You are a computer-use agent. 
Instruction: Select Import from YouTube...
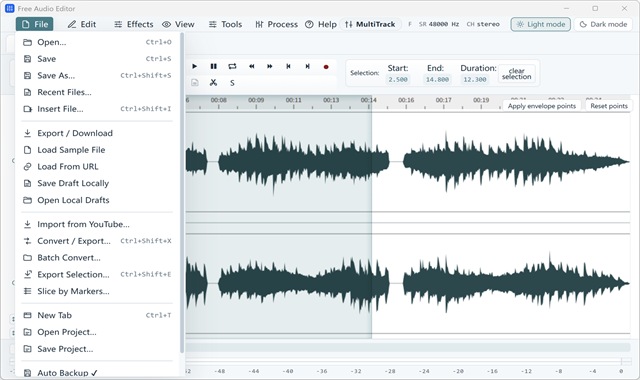point(97,224)
